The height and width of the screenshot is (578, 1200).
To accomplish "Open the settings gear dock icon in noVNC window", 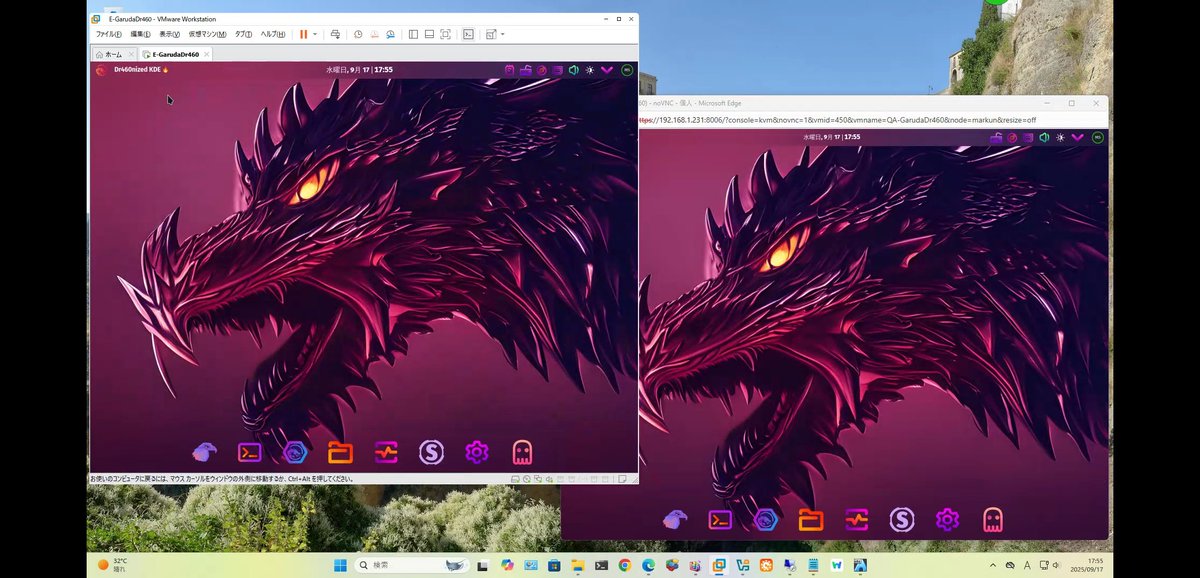I will pos(947,519).
